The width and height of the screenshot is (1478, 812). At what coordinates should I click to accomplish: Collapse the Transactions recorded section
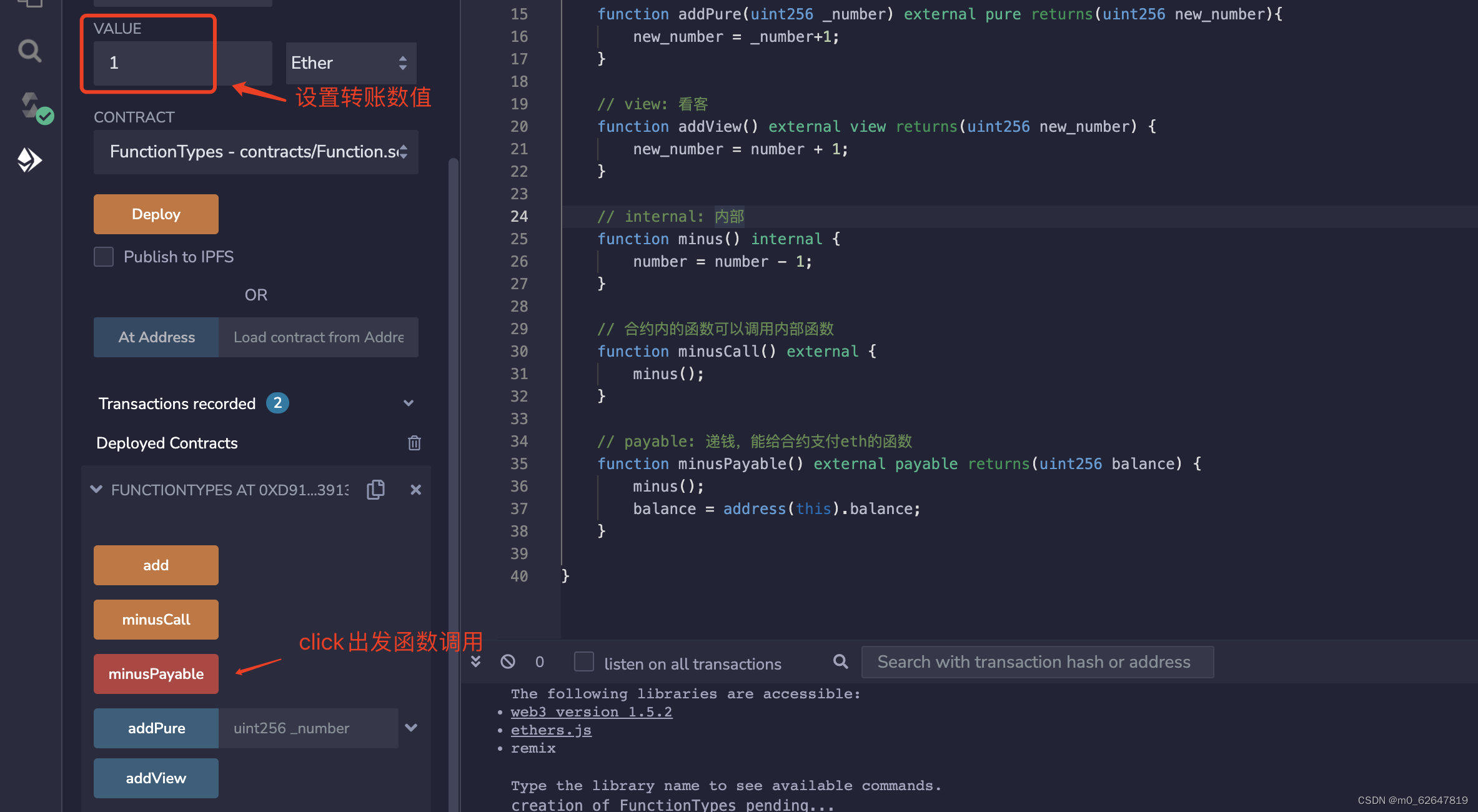click(x=409, y=403)
